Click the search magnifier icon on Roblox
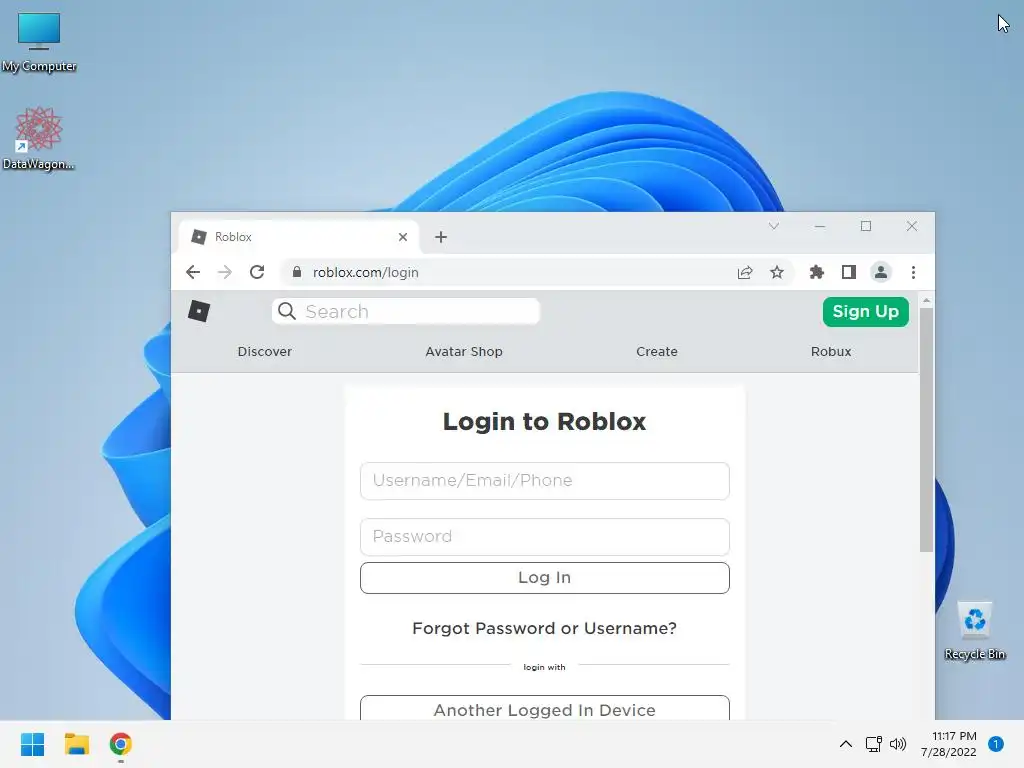Screen dimensions: 1024x768 287,312
